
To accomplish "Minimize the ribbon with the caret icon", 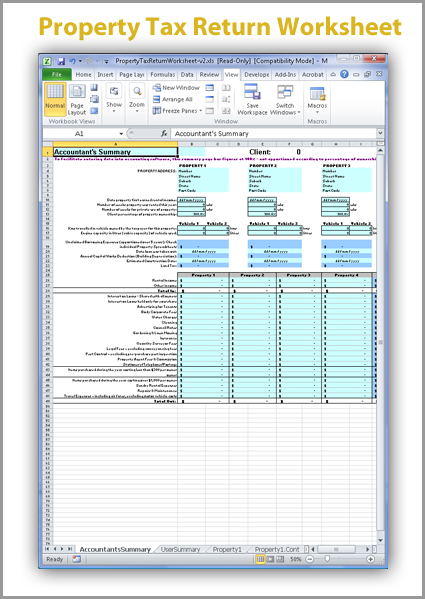I will [x=333, y=74].
